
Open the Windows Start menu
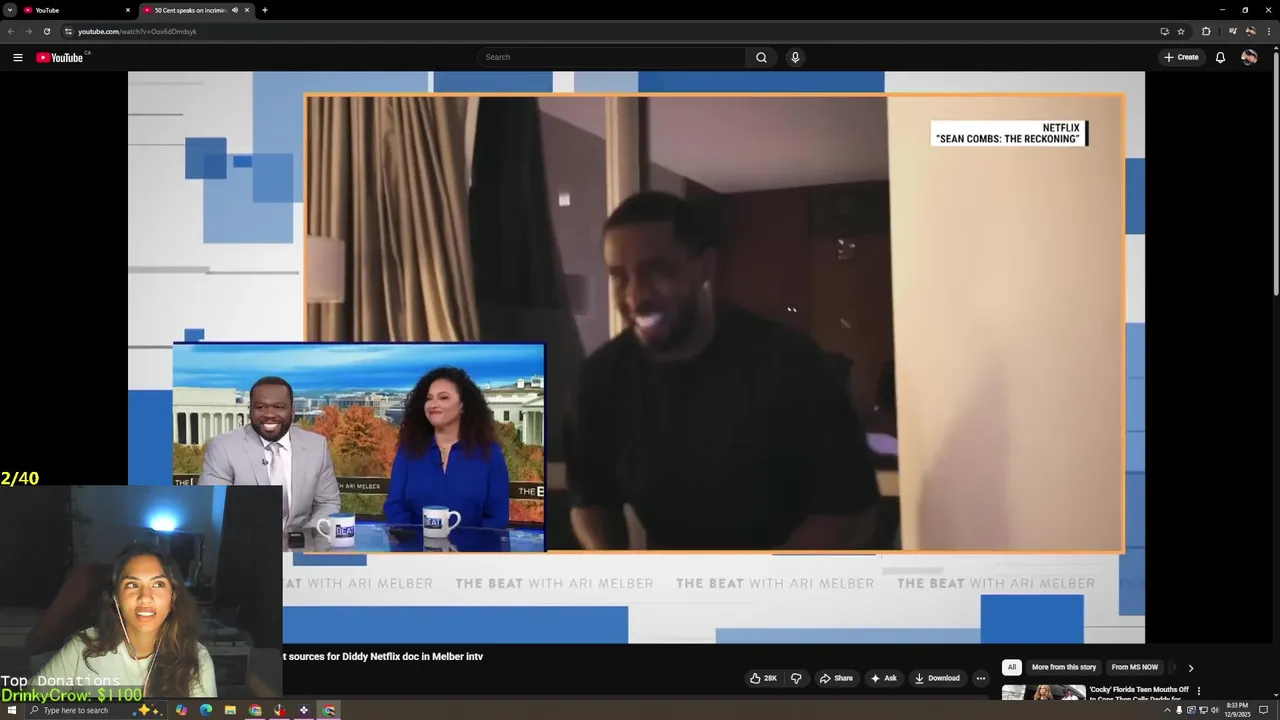pyautogui.click(x=13, y=710)
